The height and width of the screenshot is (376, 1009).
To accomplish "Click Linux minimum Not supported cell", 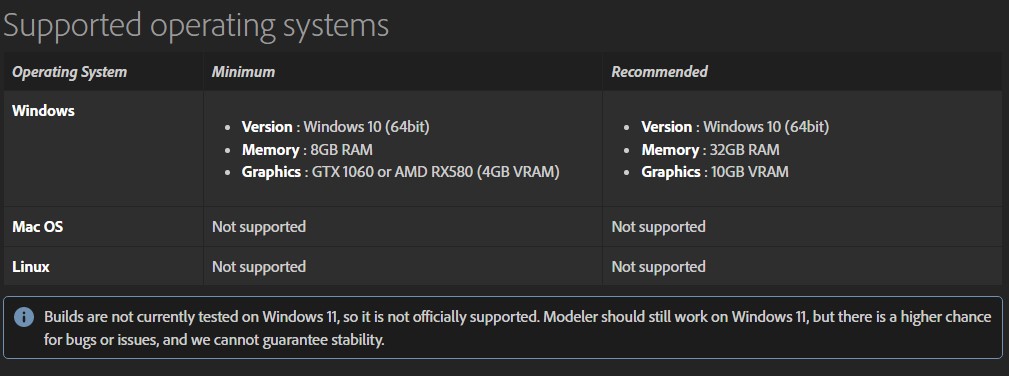I will pos(259,267).
